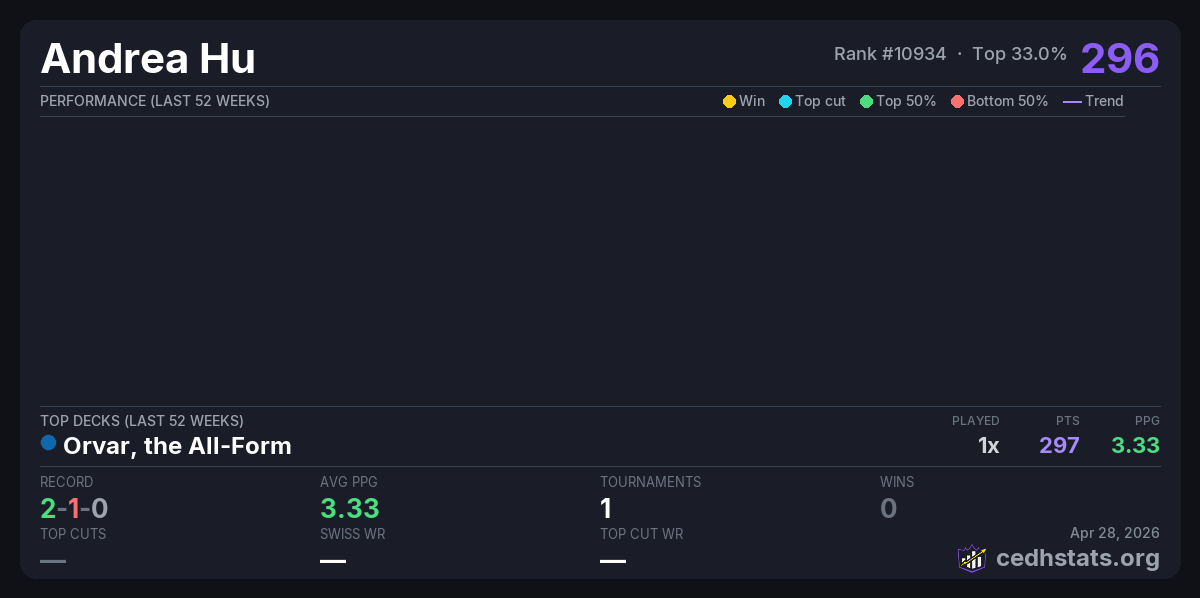The height and width of the screenshot is (598, 1200).
Task: Click the 297 deck points value
Action: coord(1059,445)
